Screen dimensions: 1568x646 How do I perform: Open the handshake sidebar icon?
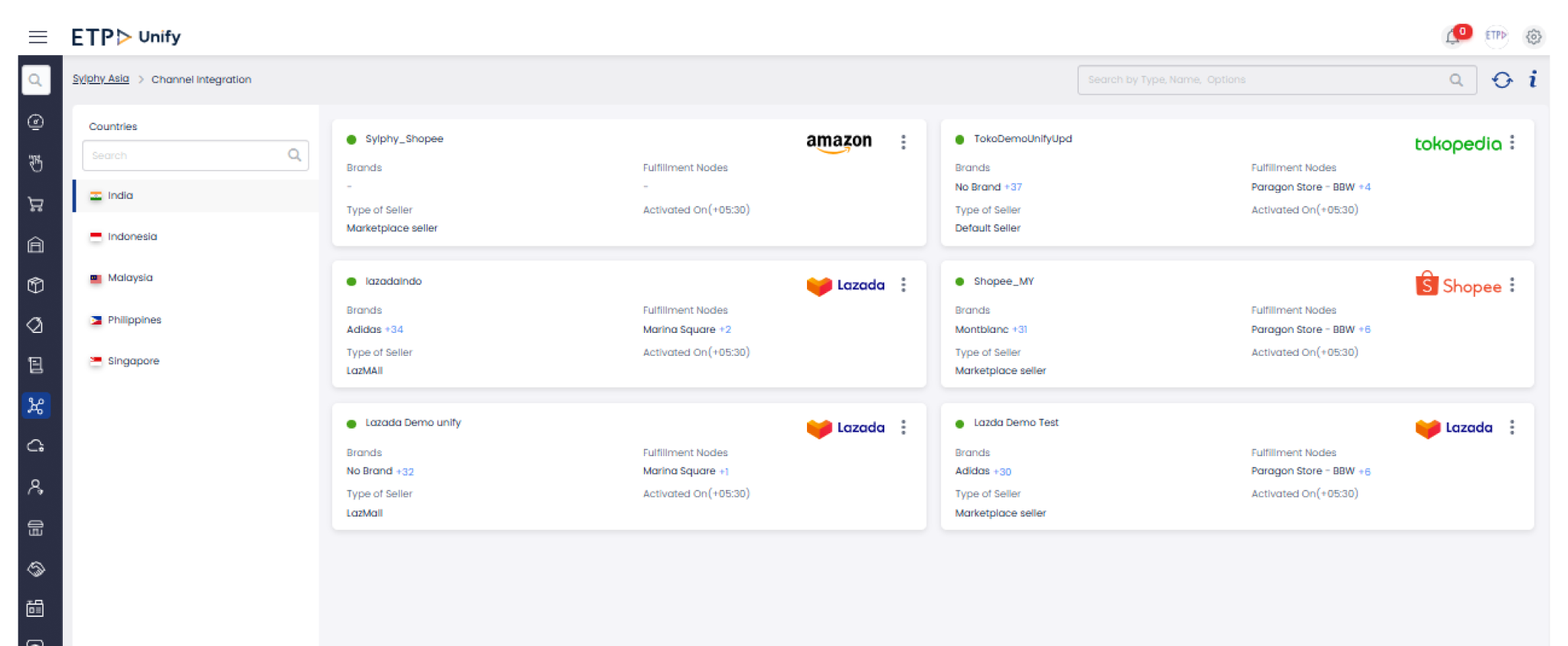pos(35,569)
